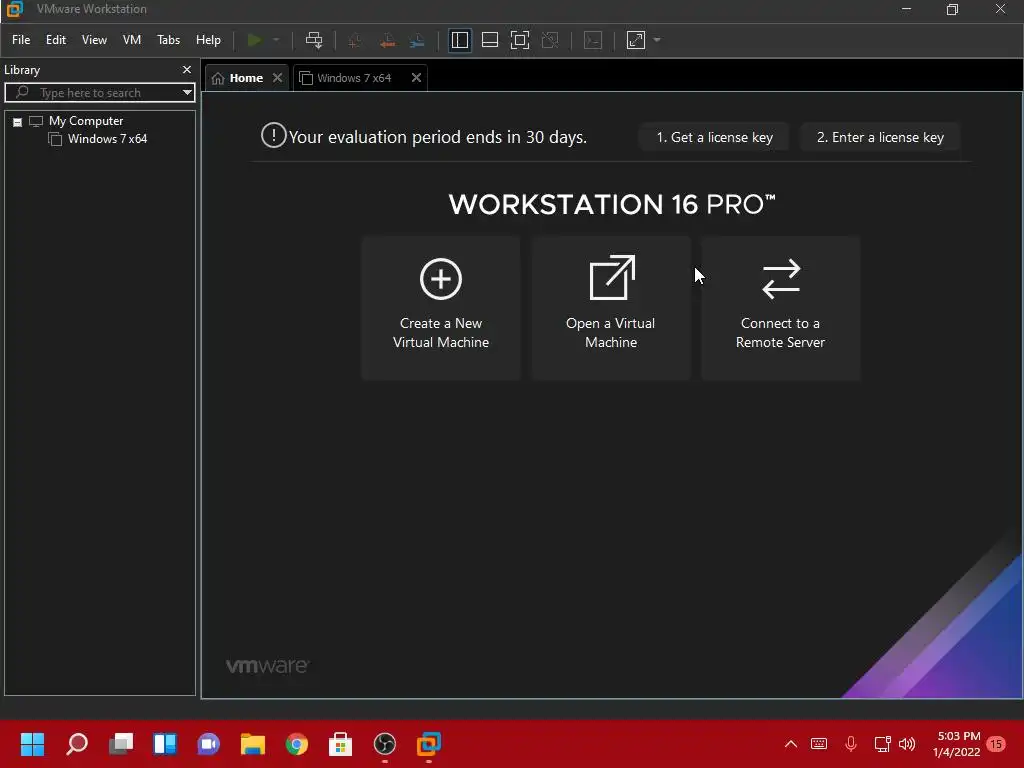Open the Edit menu
Viewport: 1024px width, 768px height.
point(56,40)
